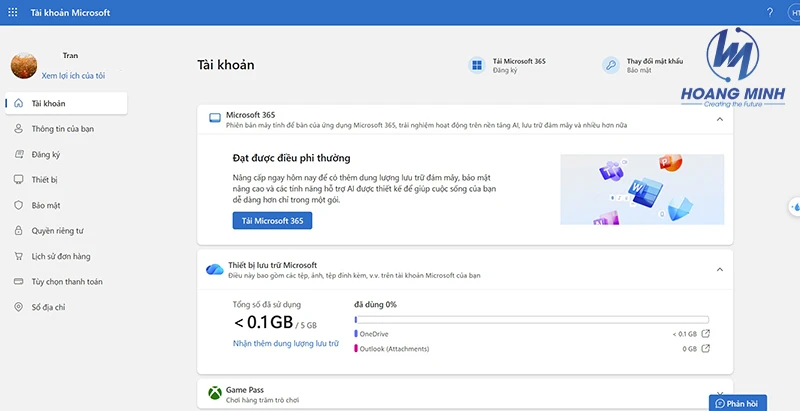This screenshot has width=800, height=411.
Task: Click the water drop side widget icon
Action: tap(795, 207)
